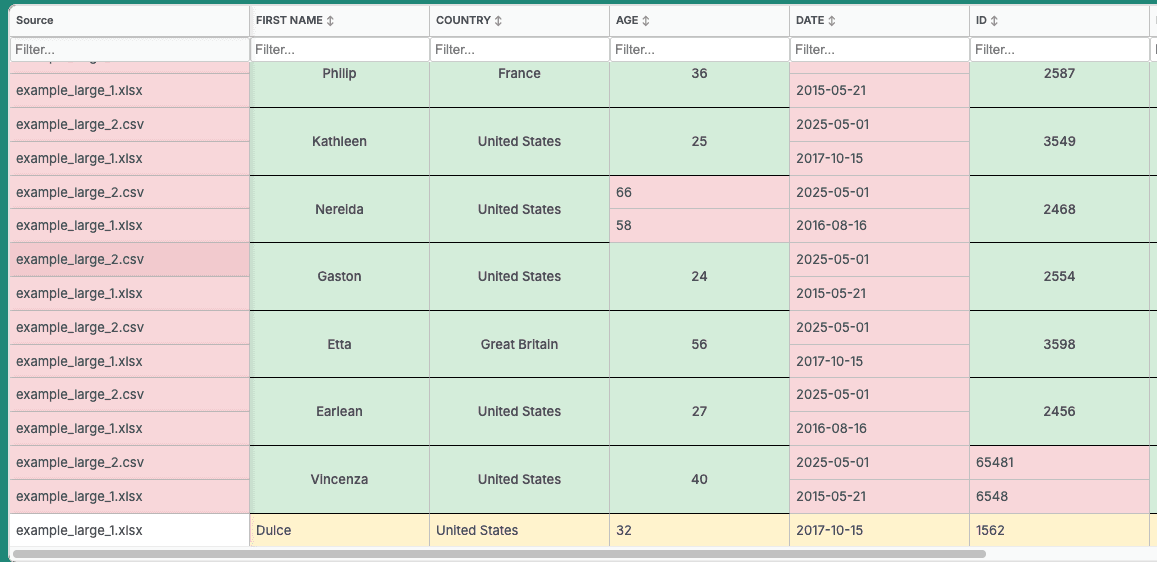Select the Gaston ID cell 2554
Image resolution: width=1157 pixels, height=562 pixels.
(x=1059, y=276)
